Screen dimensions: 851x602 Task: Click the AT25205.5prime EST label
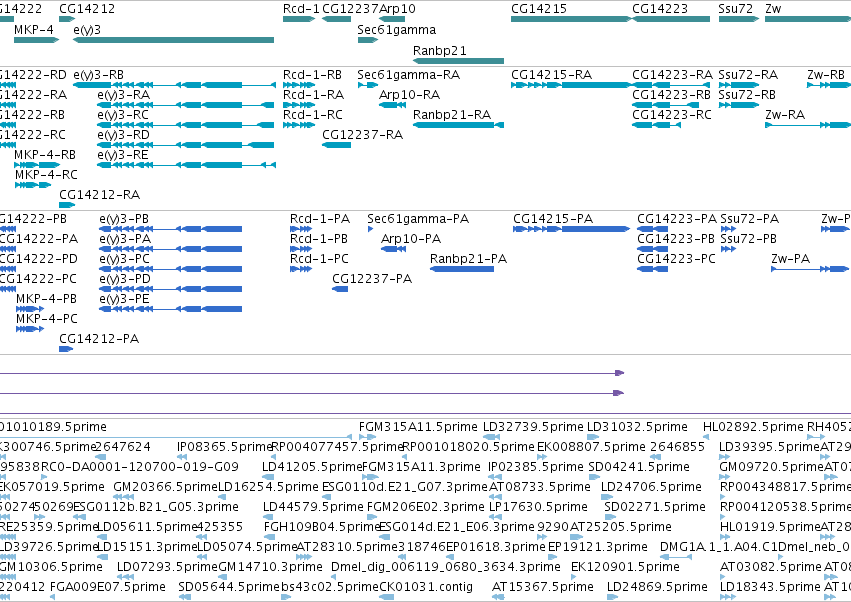click(x=620, y=527)
